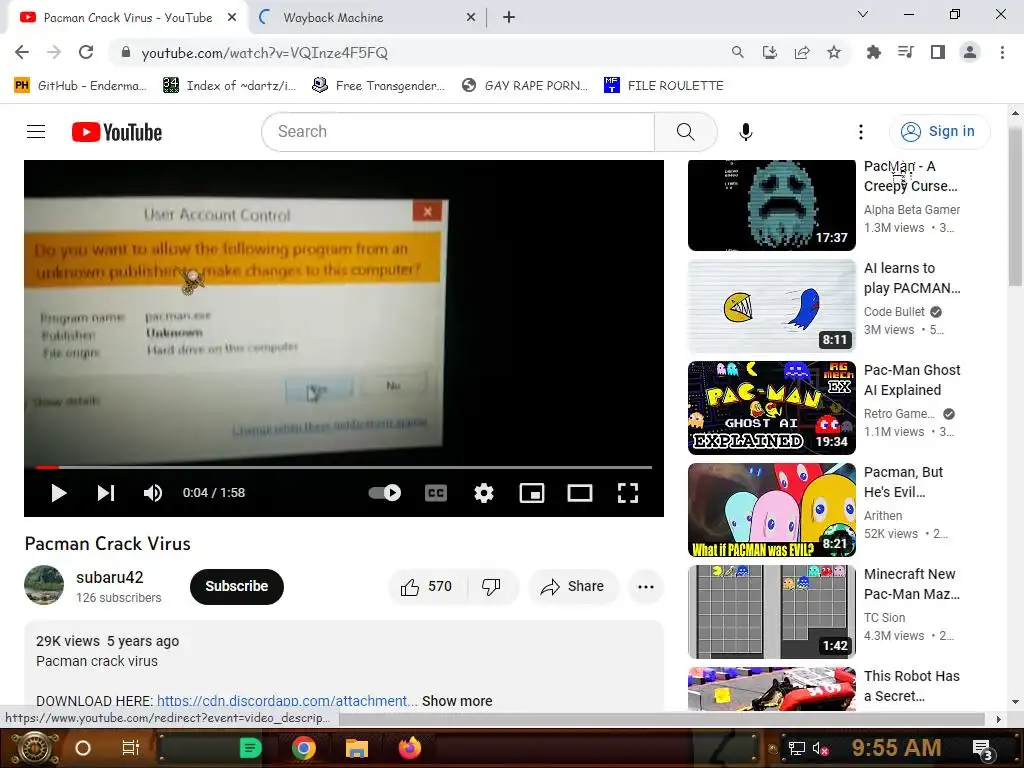This screenshot has width=1024, height=768.
Task: Skip to next video
Action: [x=106, y=493]
